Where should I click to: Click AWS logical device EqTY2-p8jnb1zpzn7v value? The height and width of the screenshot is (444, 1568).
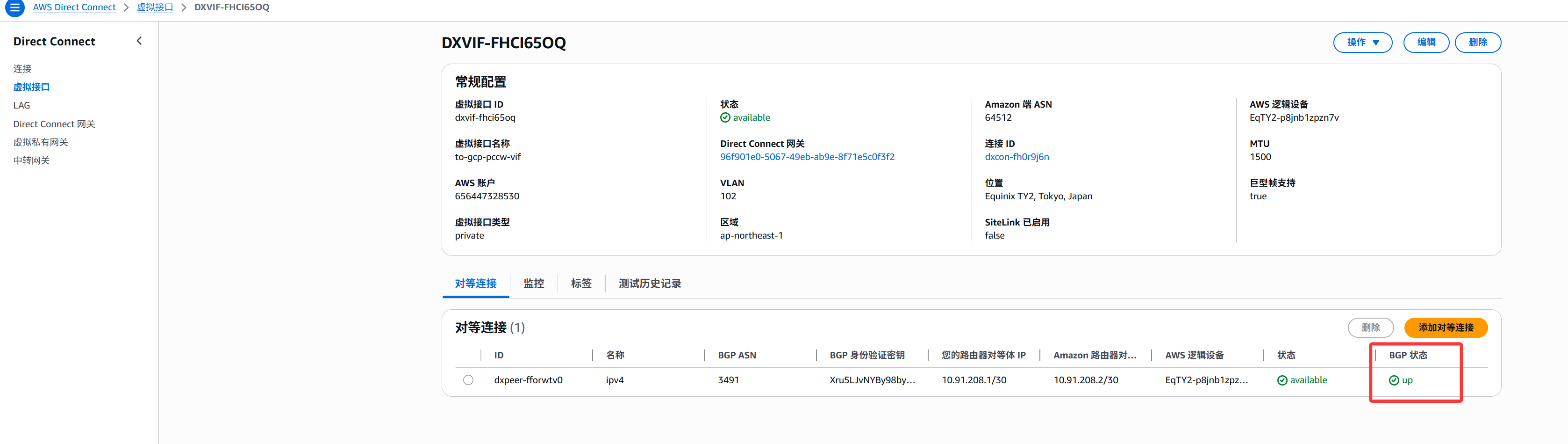click(1294, 117)
